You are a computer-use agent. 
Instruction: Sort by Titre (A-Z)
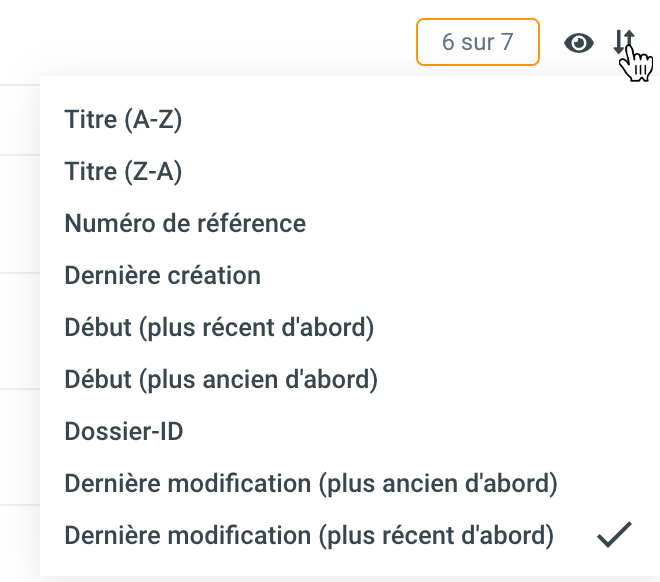pos(123,120)
